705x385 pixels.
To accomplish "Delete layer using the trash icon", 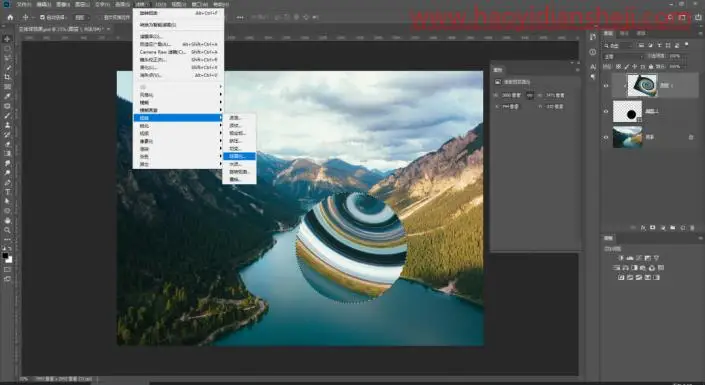I will point(692,228).
